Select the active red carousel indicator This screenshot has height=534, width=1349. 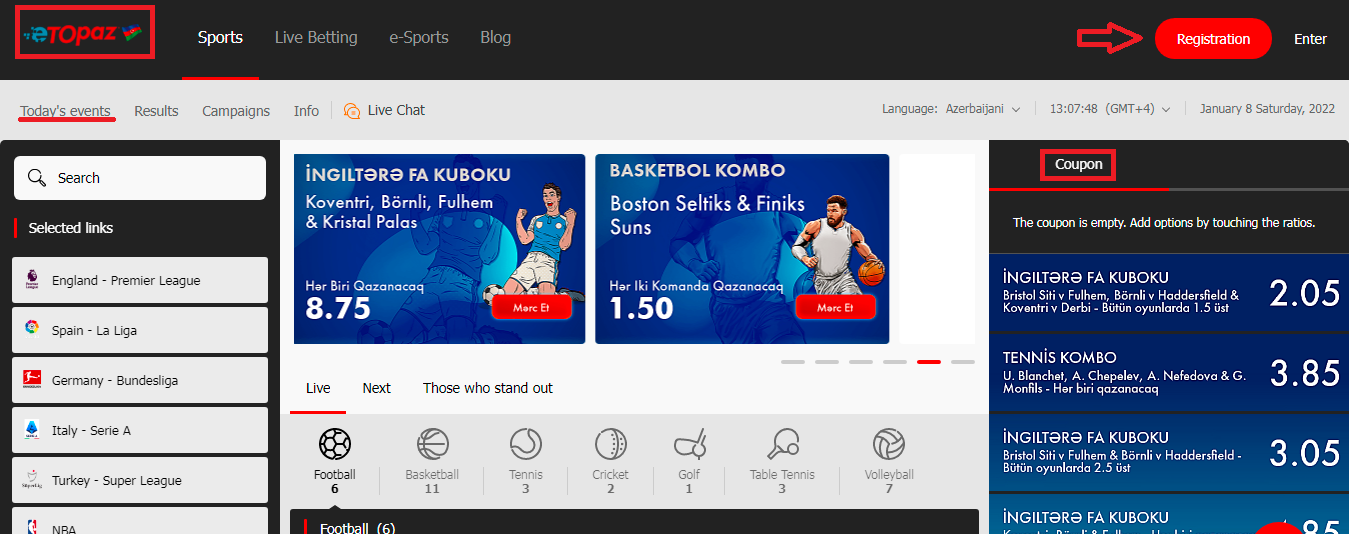[929, 362]
